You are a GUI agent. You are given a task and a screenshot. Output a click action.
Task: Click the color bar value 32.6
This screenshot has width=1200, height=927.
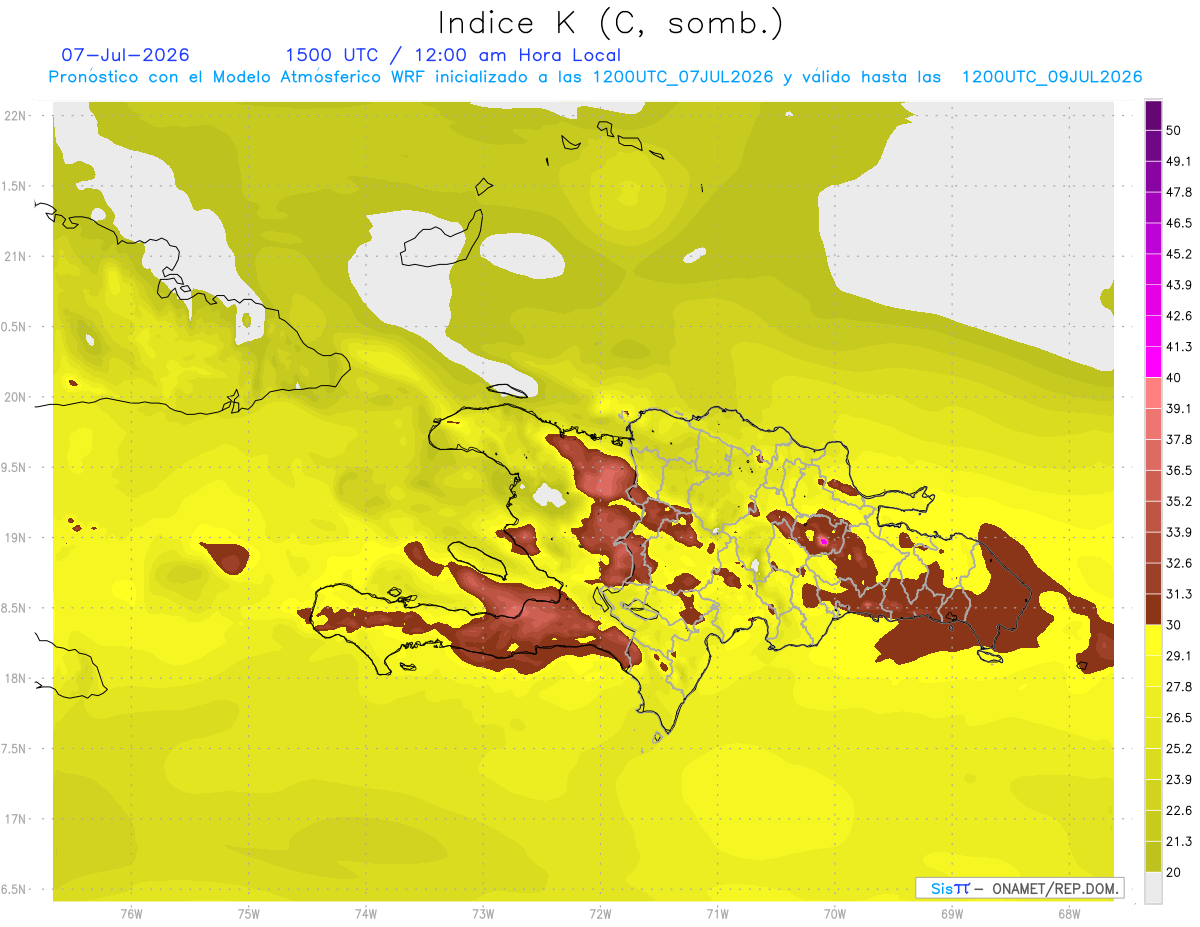click(x=1179, y=563)
